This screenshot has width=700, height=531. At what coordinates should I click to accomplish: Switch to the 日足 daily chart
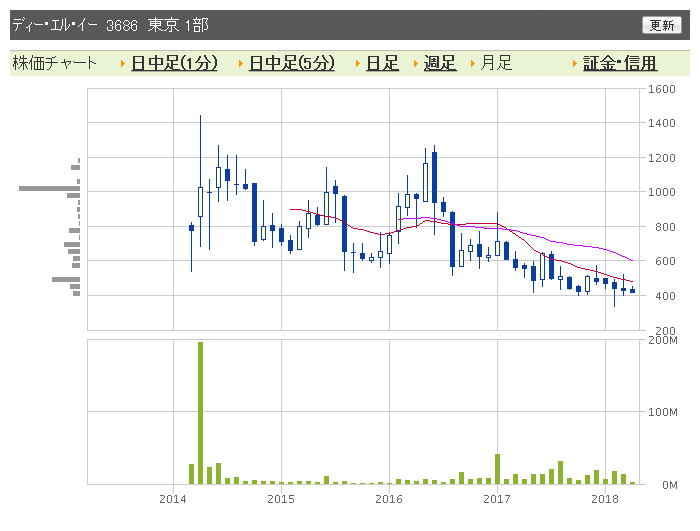tap(382, 63)
